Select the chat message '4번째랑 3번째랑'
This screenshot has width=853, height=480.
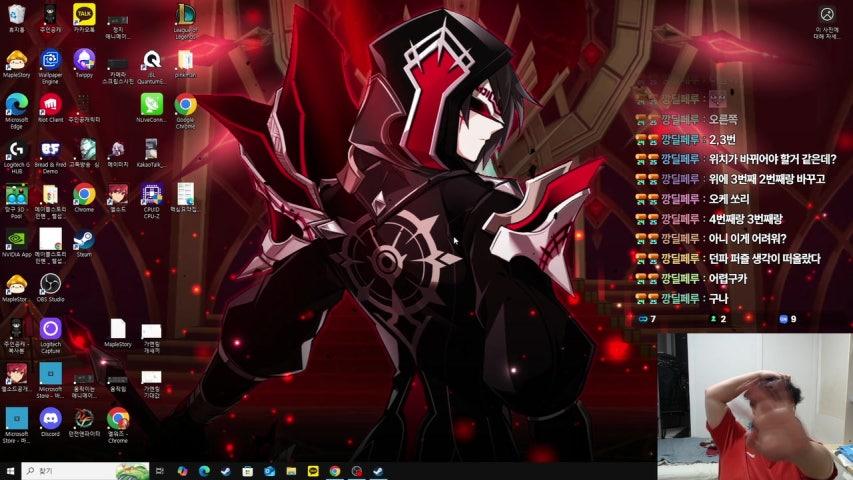pyautogui.click(x=745, y=219)
